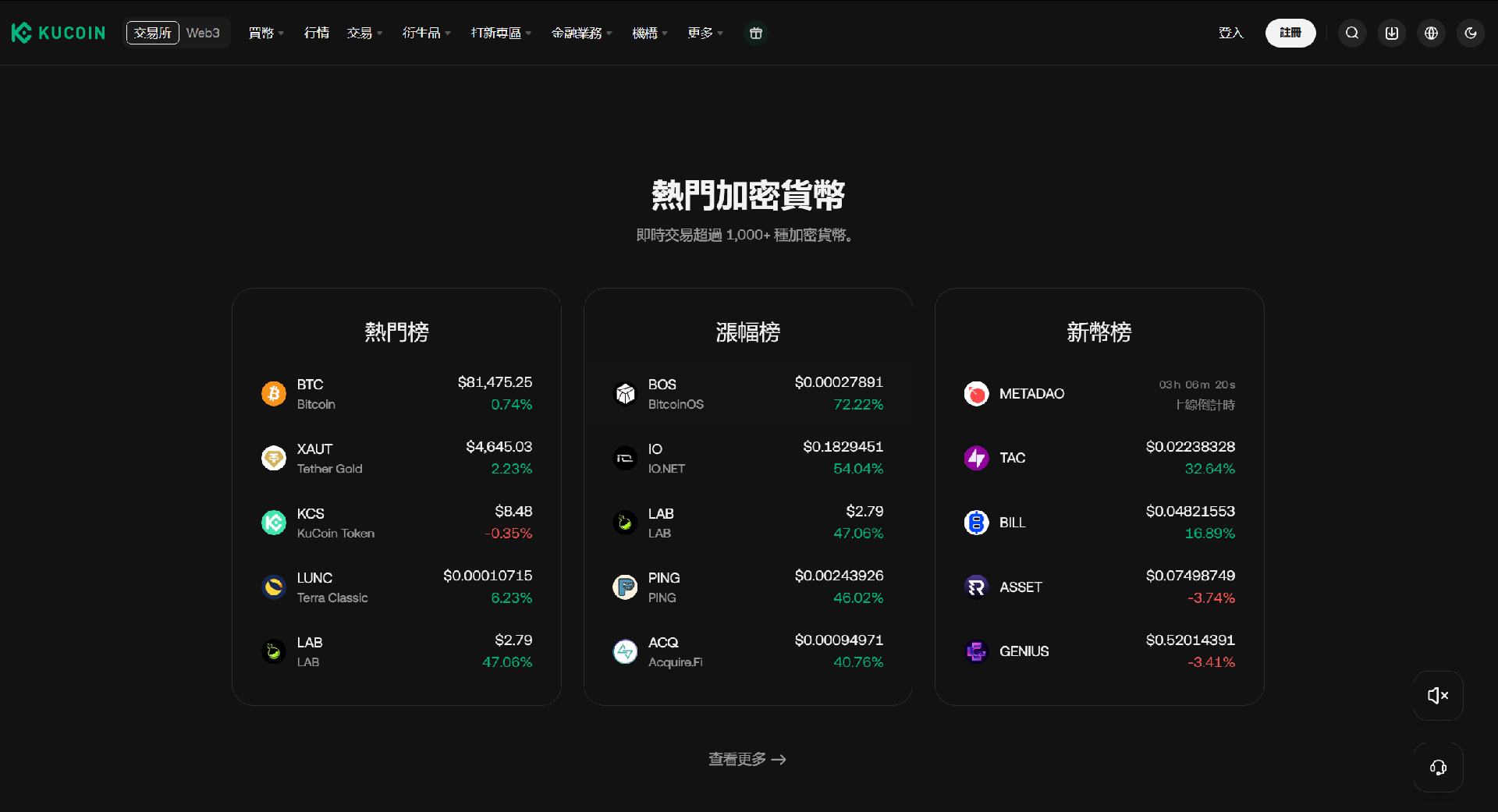Open the 行情 menu item

coord(317,33)
